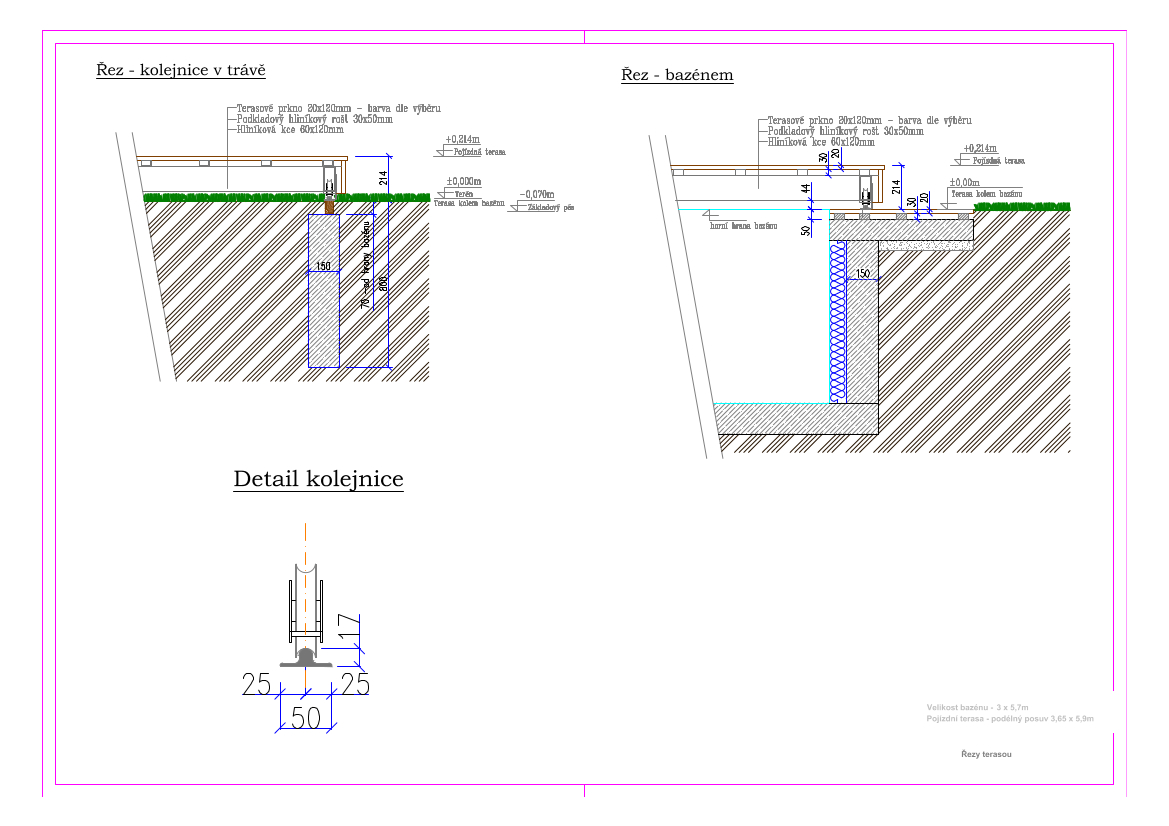
Task: Click the "Pojízdní terasa - podélný posuv" note
Action: (1010, 719)
